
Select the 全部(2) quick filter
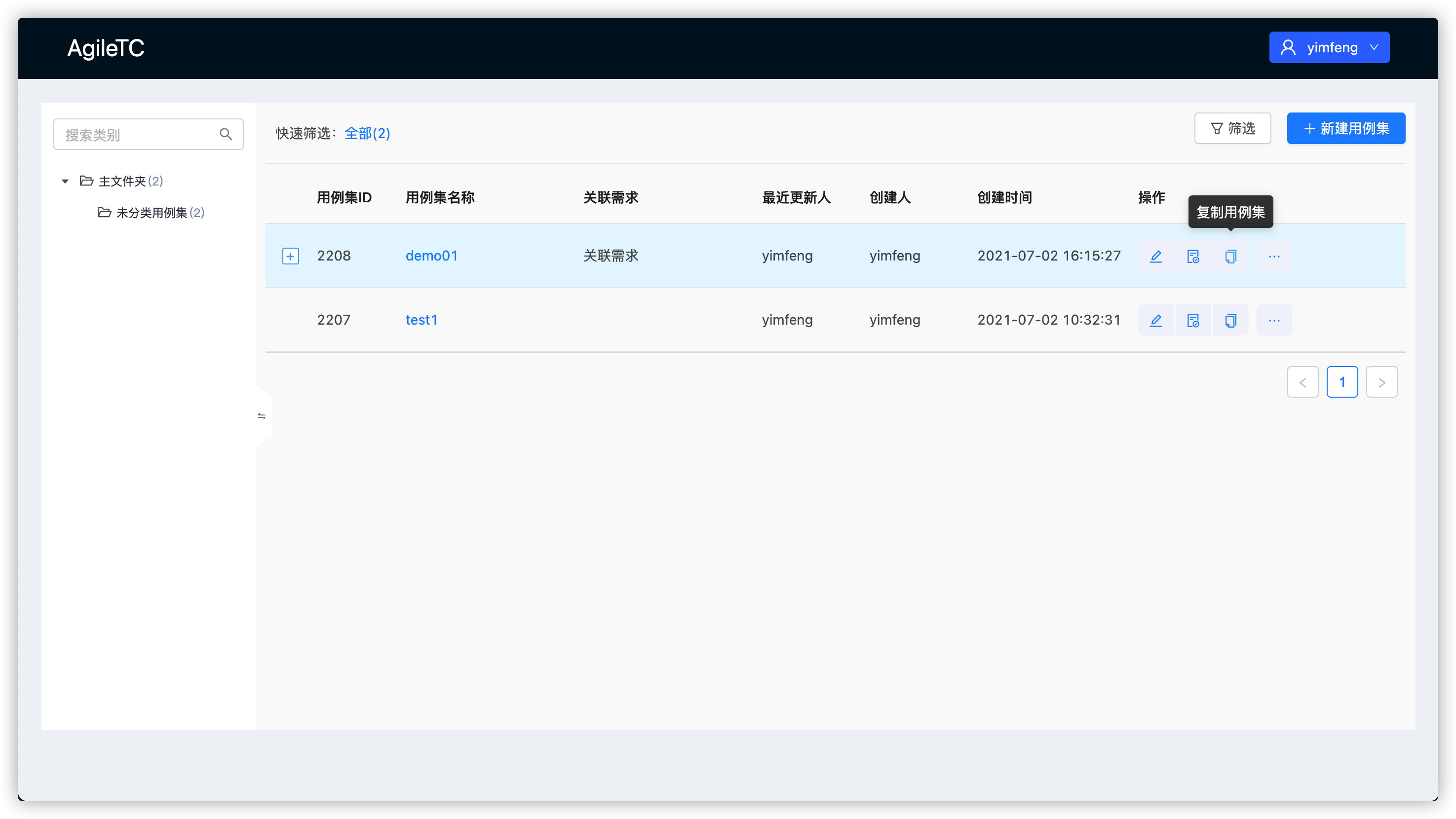367,133
